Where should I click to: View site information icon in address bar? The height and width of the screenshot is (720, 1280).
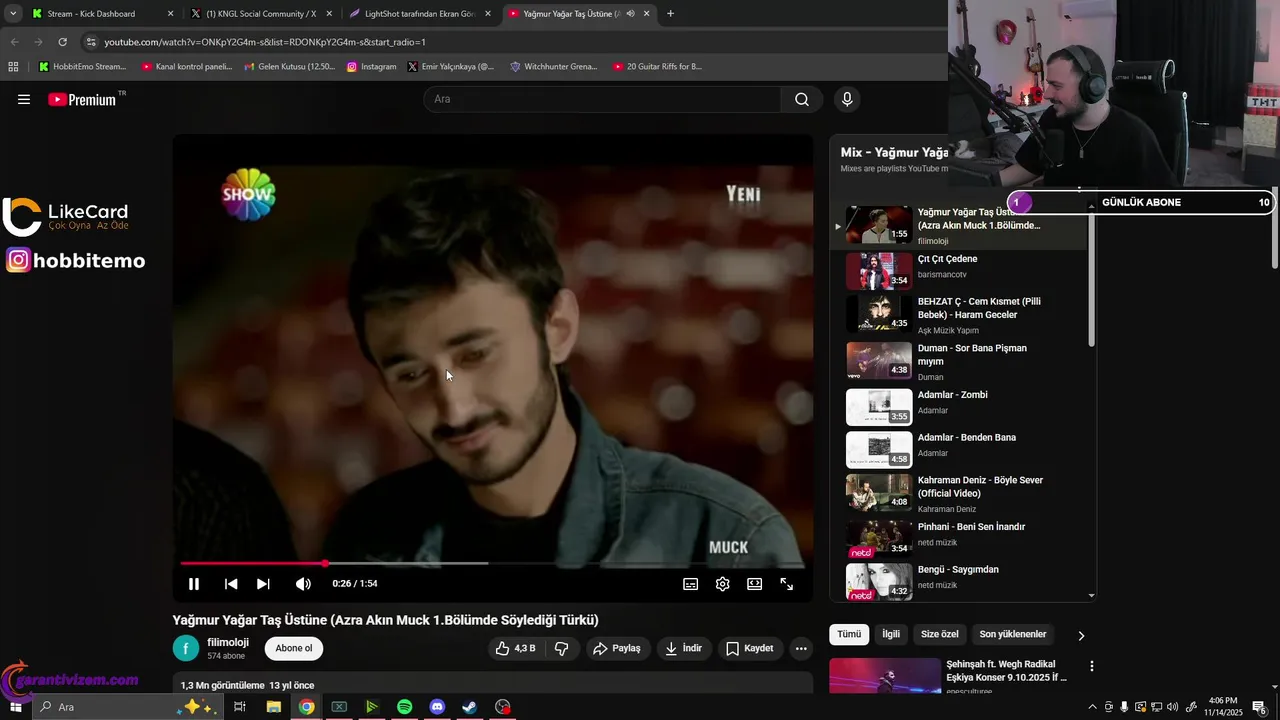click(91, 42)
